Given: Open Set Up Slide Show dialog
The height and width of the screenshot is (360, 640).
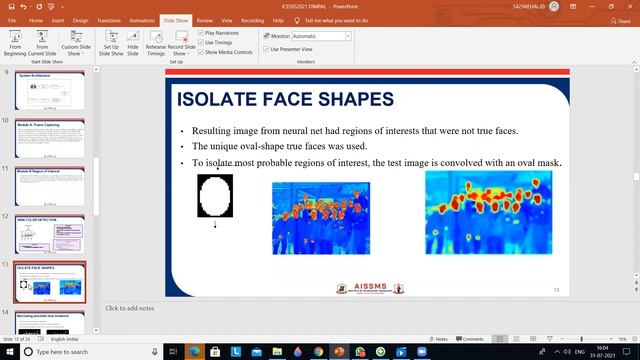Looking at the screenshot, I should (111, 43).
